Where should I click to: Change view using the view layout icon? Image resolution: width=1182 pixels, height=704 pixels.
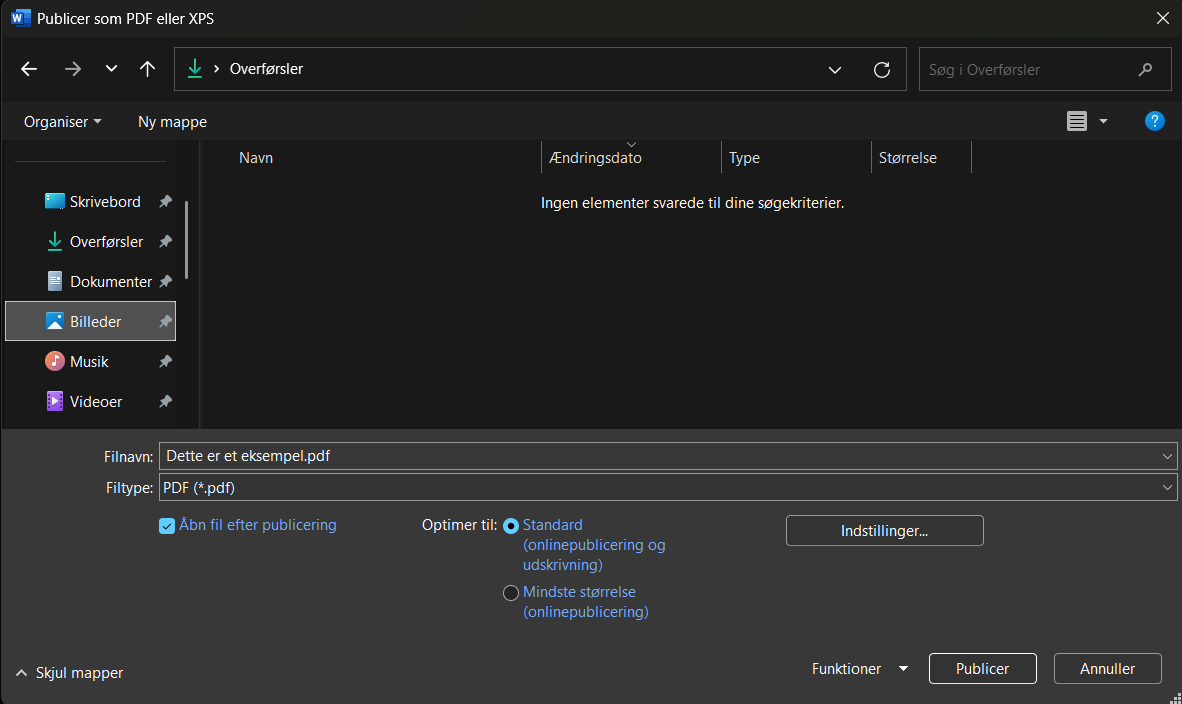[x=1076, y=121]
